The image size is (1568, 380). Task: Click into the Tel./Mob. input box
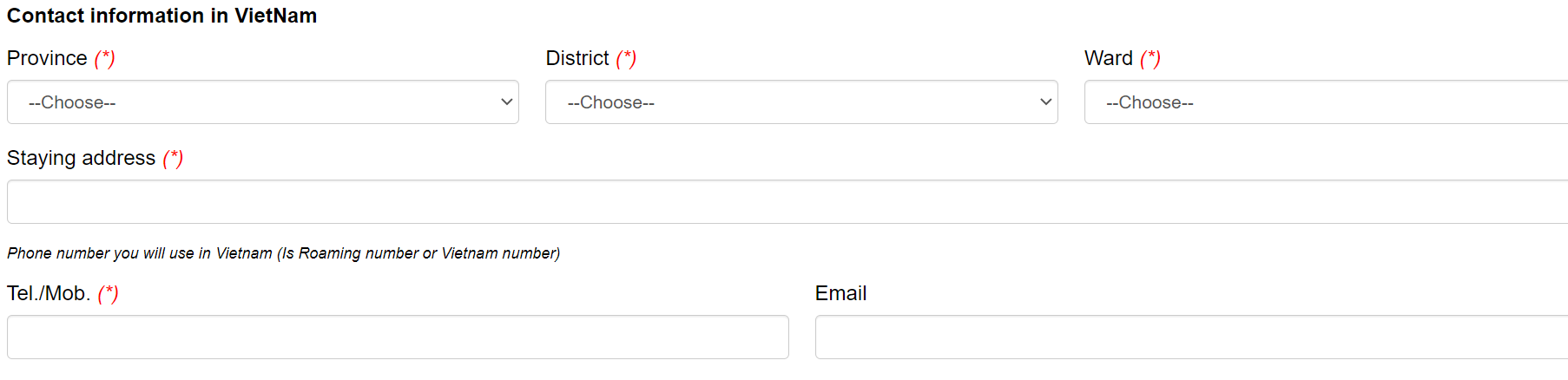398,337
